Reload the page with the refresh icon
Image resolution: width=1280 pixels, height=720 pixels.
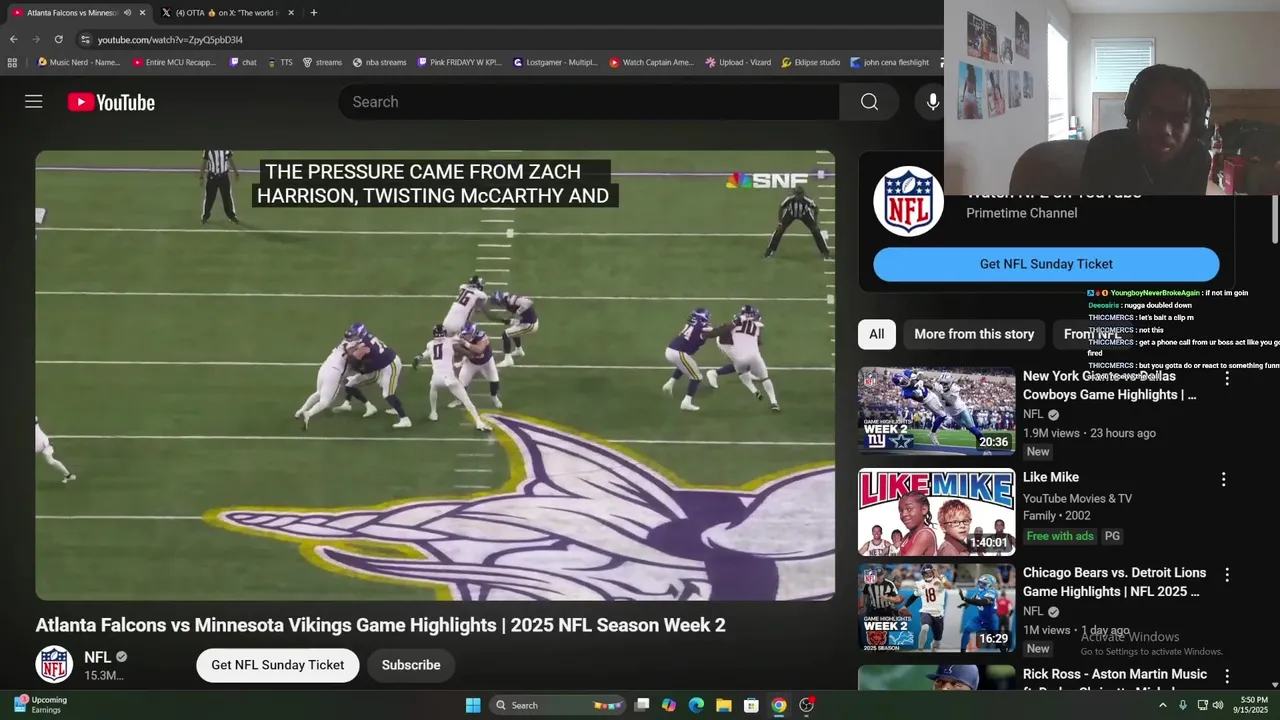(x=58, y=39)
